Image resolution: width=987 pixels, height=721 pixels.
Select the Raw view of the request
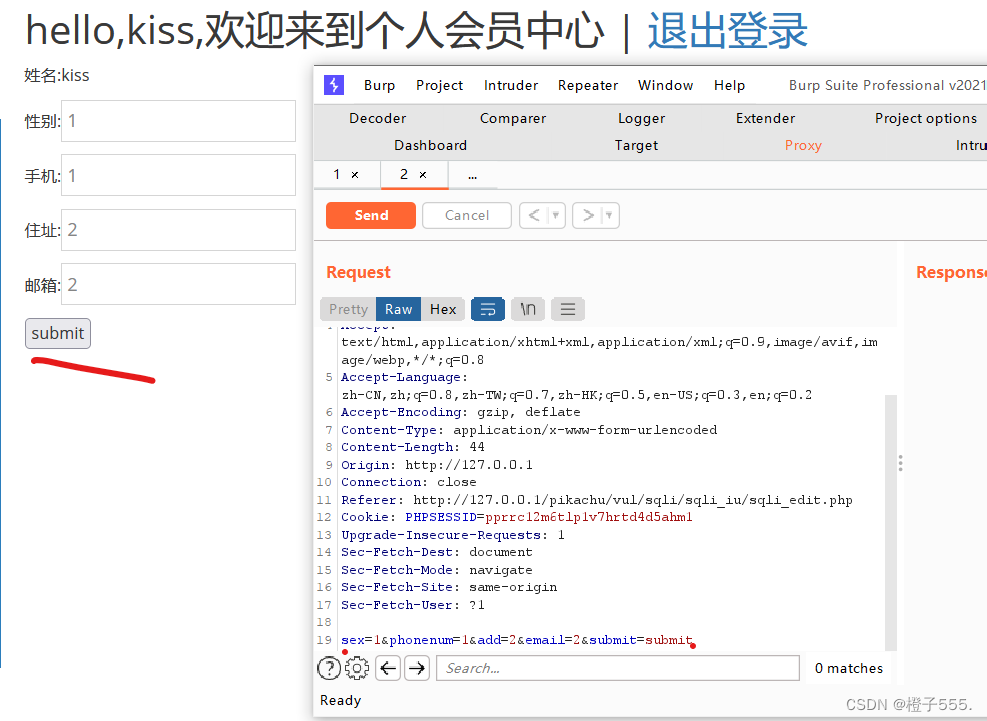coord(398,309)
